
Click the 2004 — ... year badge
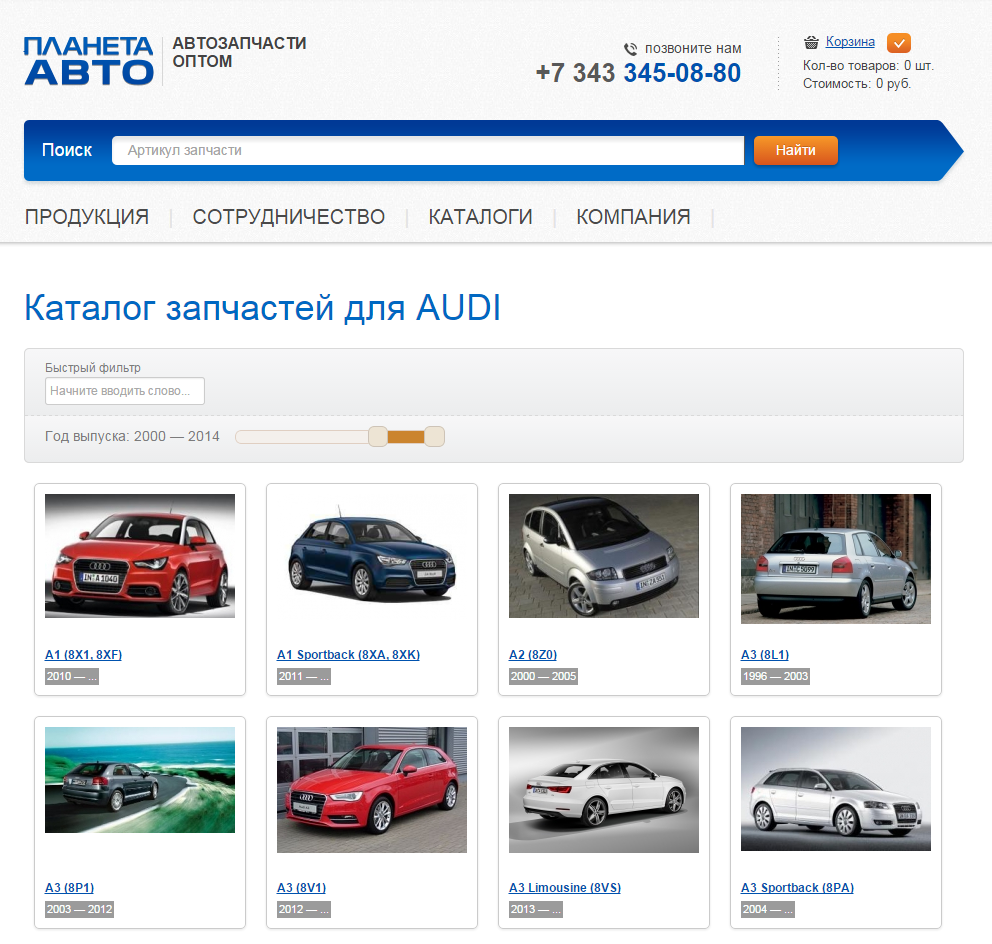tap(767, 909)
